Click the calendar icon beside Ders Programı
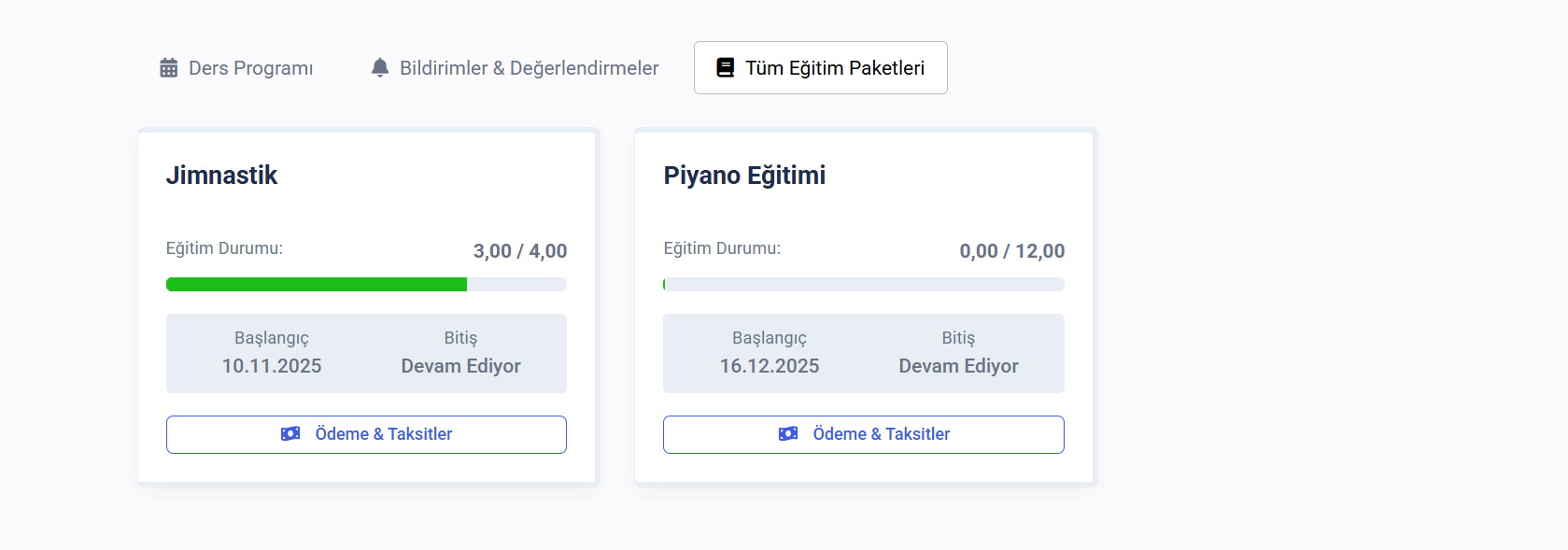1568x550 pixels. (x=169, y=68)
